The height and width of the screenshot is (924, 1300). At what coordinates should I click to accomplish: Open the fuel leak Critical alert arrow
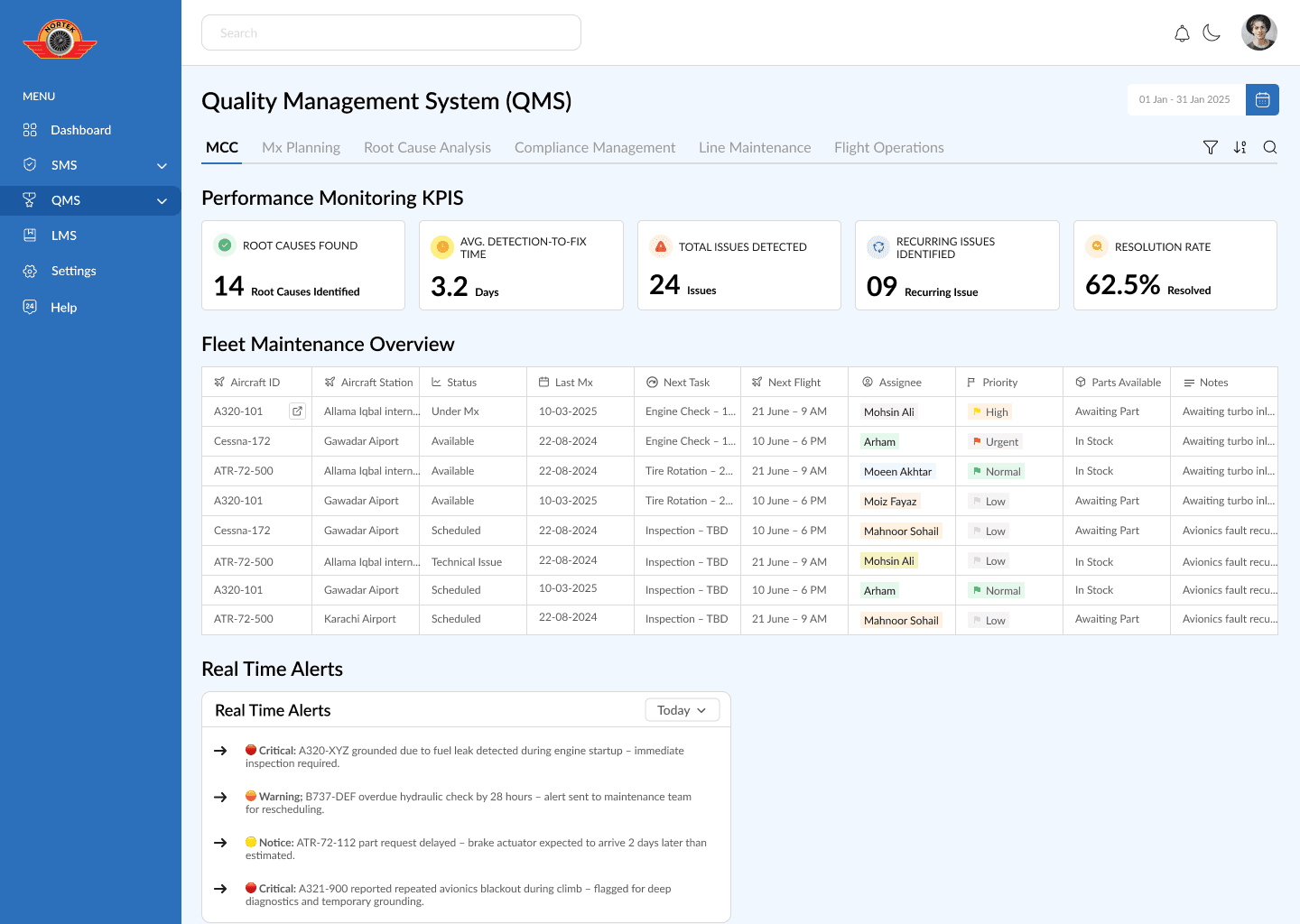pos(220,751)
